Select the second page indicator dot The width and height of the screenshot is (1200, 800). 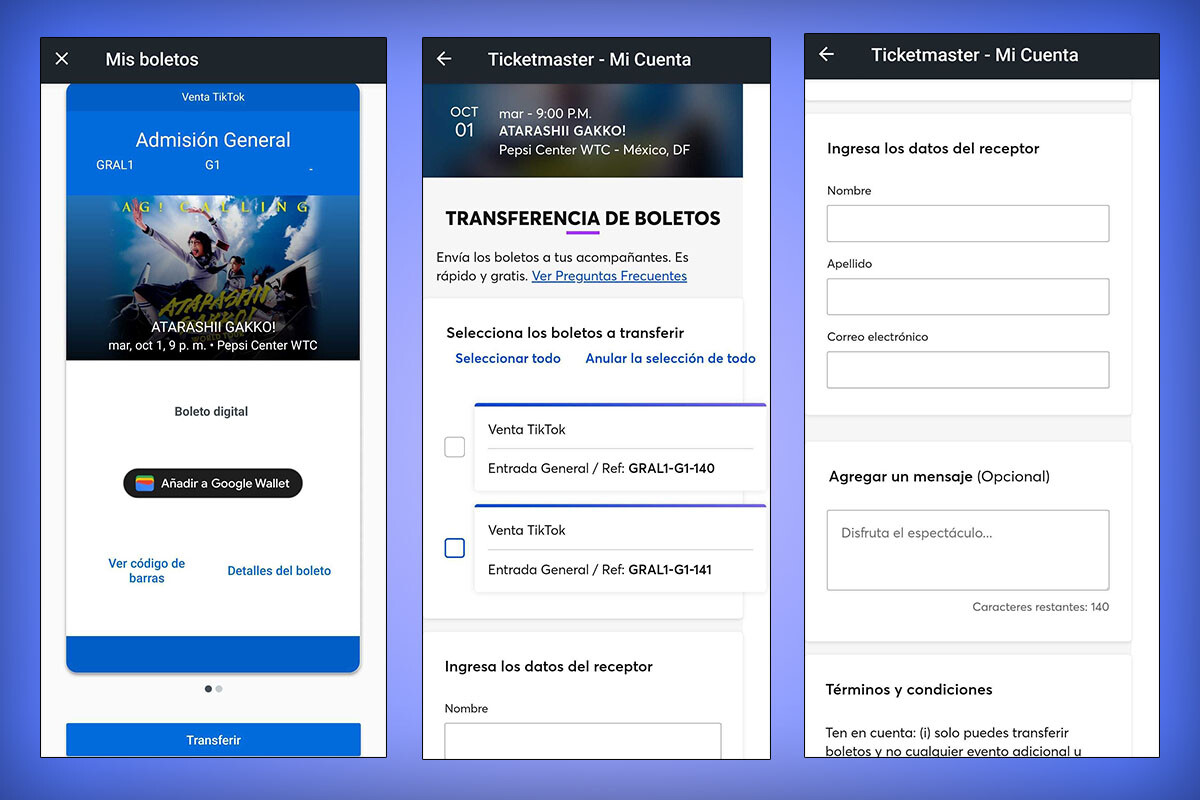(x=219, y=688)
